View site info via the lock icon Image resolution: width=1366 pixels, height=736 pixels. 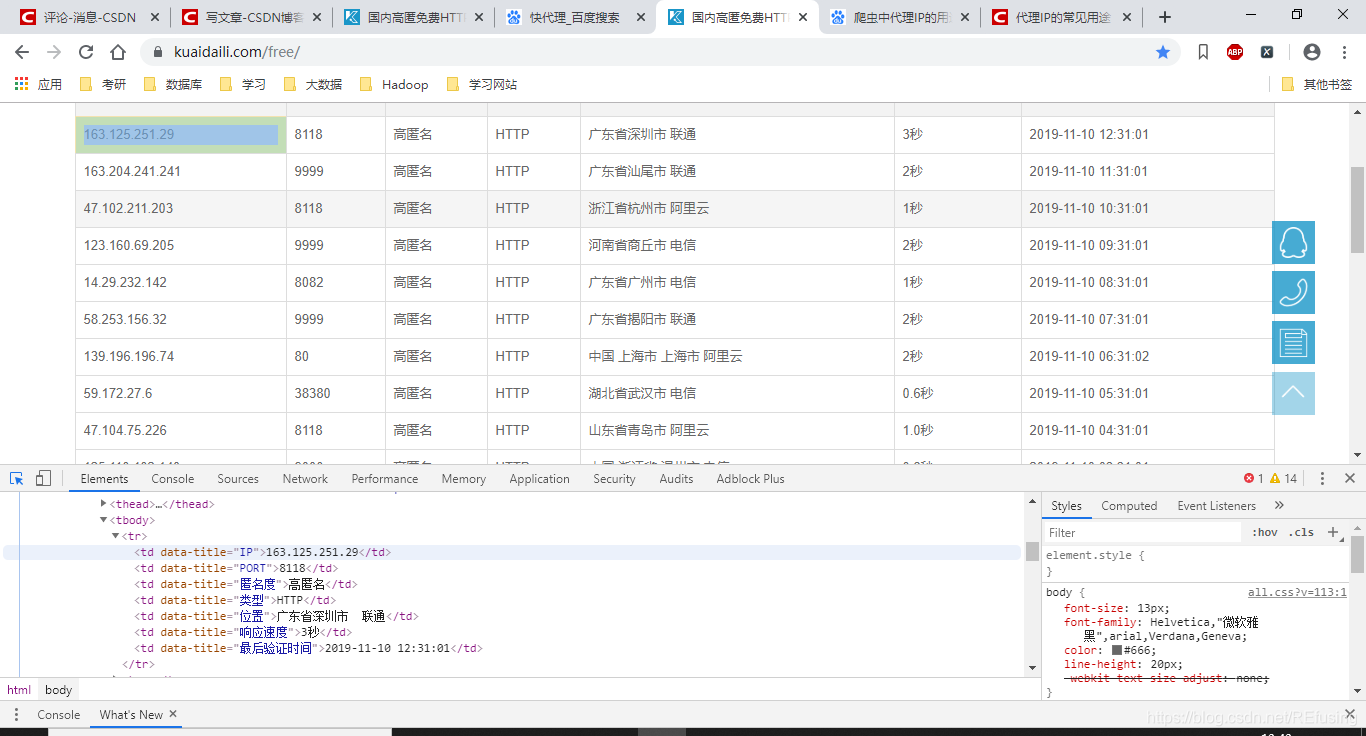[158, 52]
